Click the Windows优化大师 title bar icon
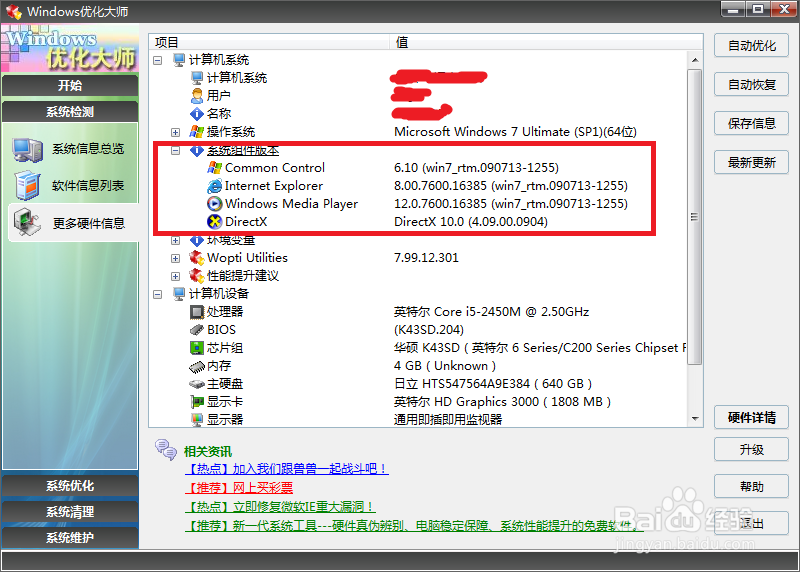 (x=14, y=12)
